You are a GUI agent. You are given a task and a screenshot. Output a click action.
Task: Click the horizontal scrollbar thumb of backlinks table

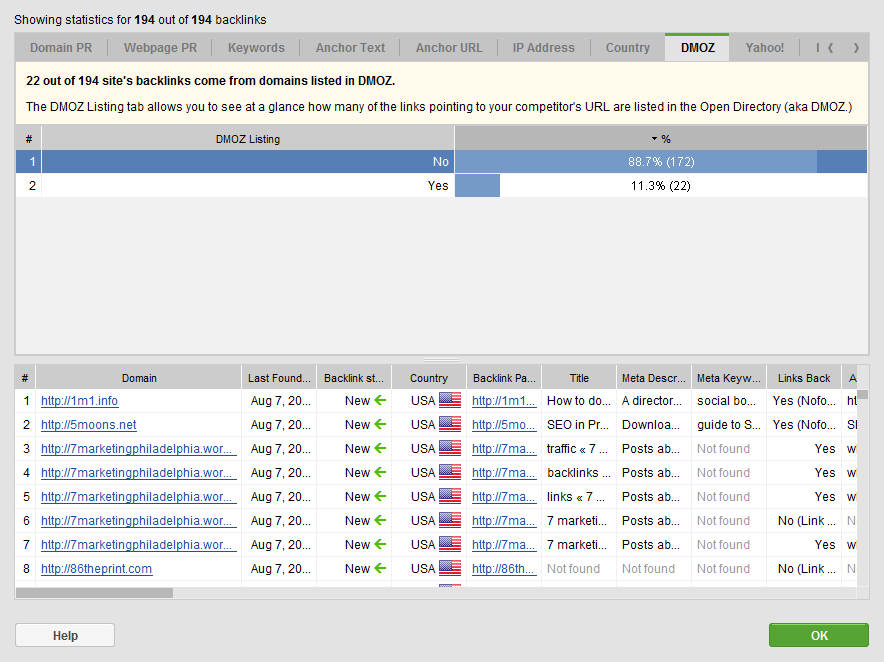(94, 593)
